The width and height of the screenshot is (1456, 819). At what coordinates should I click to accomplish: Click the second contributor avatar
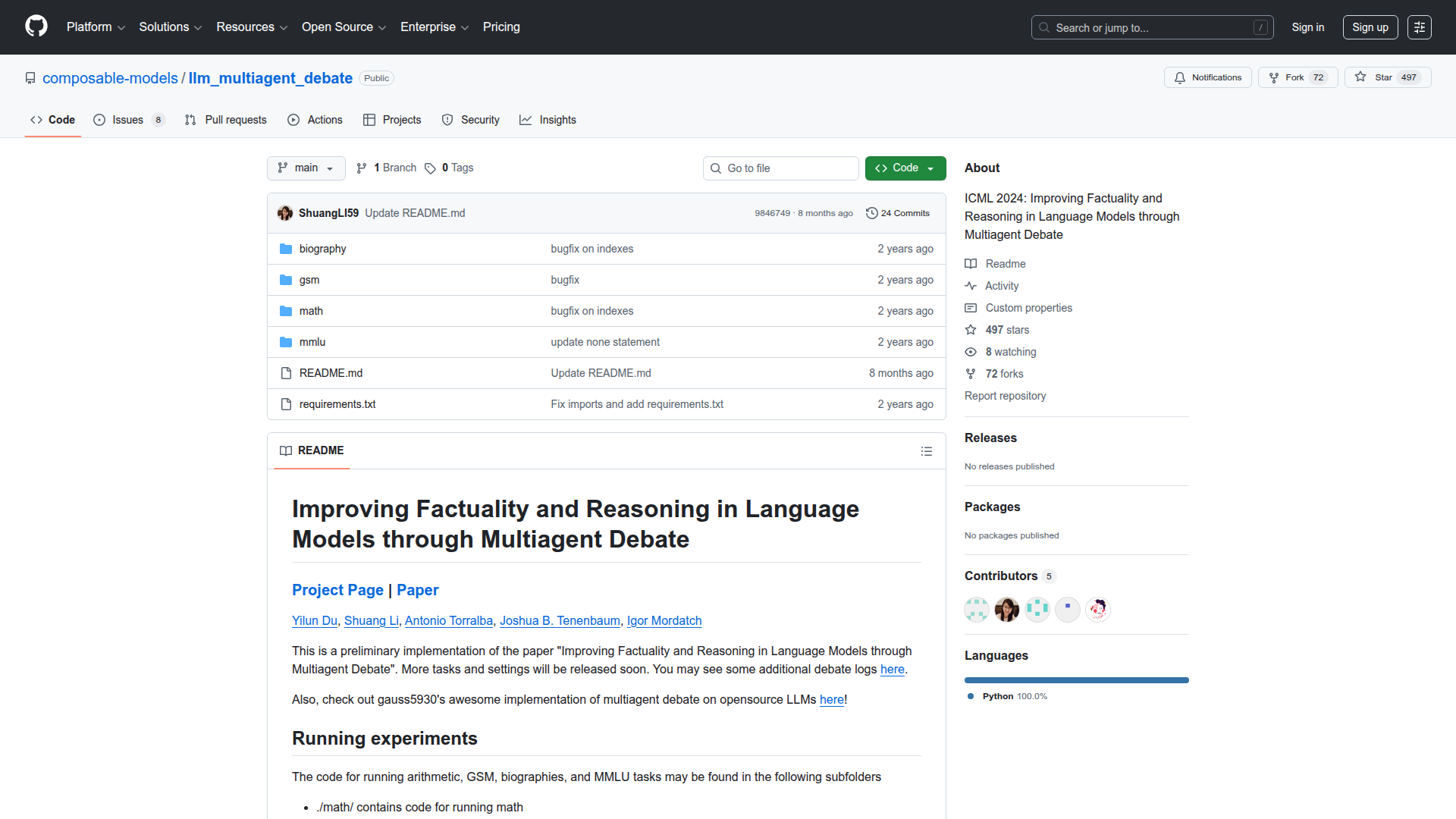click(1006, 609)
